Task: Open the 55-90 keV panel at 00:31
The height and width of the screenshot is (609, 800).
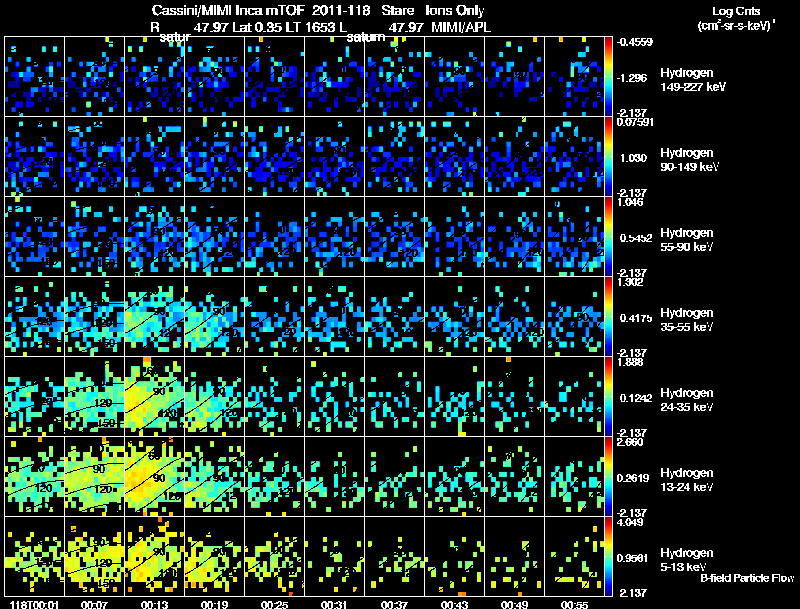Action: click(x=335, y=237)
